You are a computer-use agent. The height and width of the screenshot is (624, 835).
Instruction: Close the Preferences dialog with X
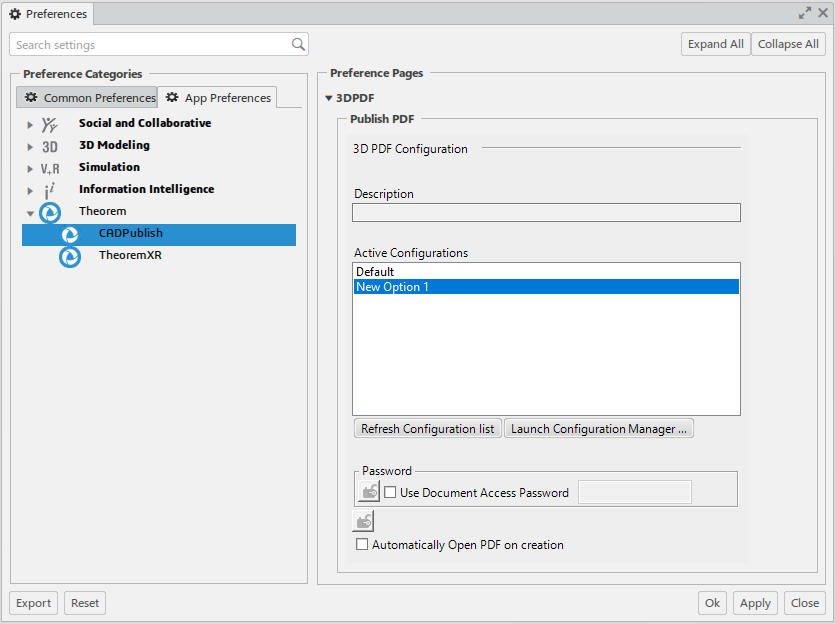823,13
